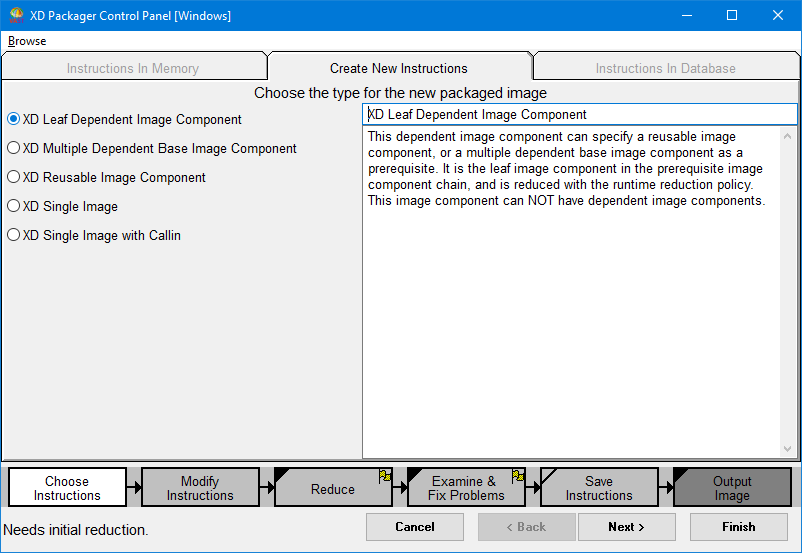Click the Finish button
The width and height of the screenshot is (802, 553).
tap(738, 527)
